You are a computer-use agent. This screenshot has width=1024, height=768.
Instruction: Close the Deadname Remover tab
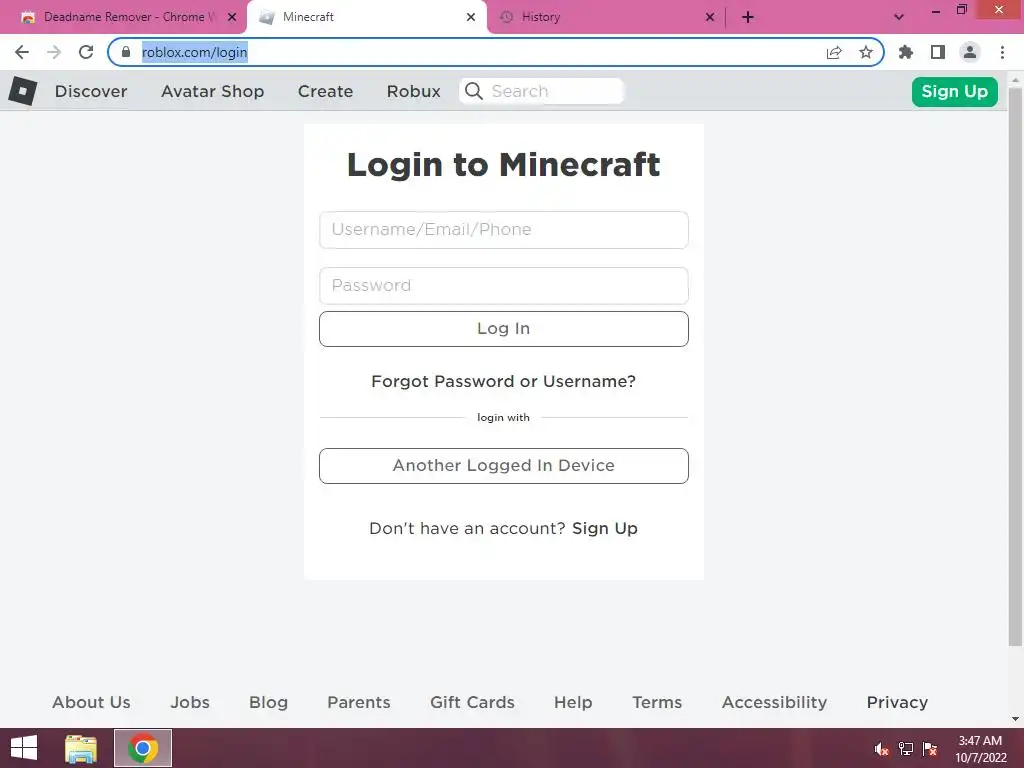(232, 17)
